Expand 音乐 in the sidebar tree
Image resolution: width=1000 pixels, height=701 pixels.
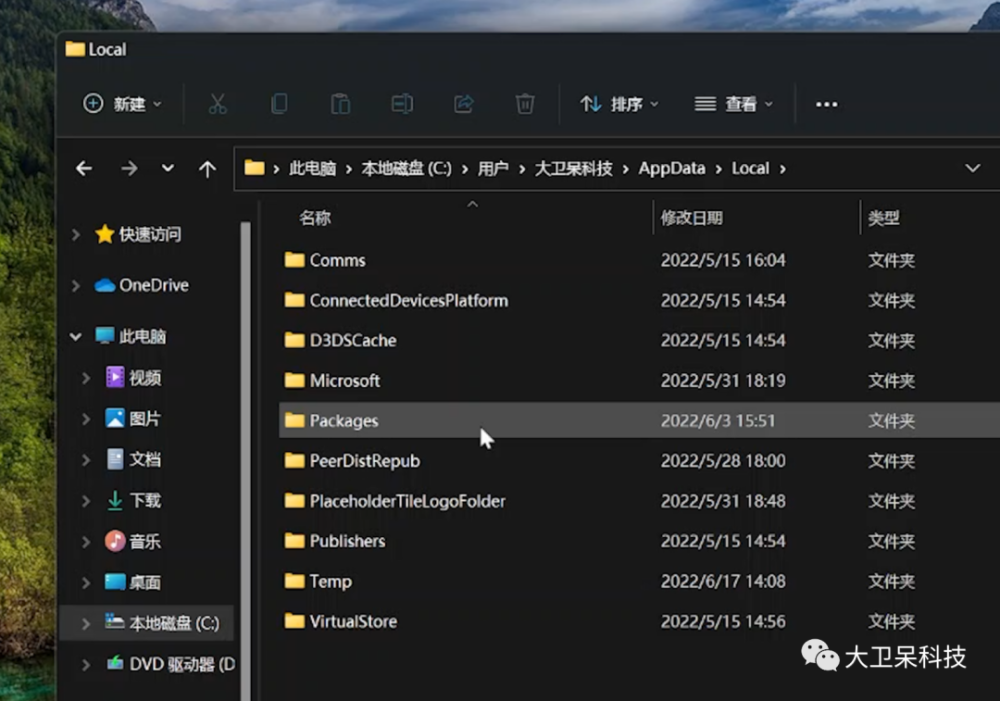(86, 542)
